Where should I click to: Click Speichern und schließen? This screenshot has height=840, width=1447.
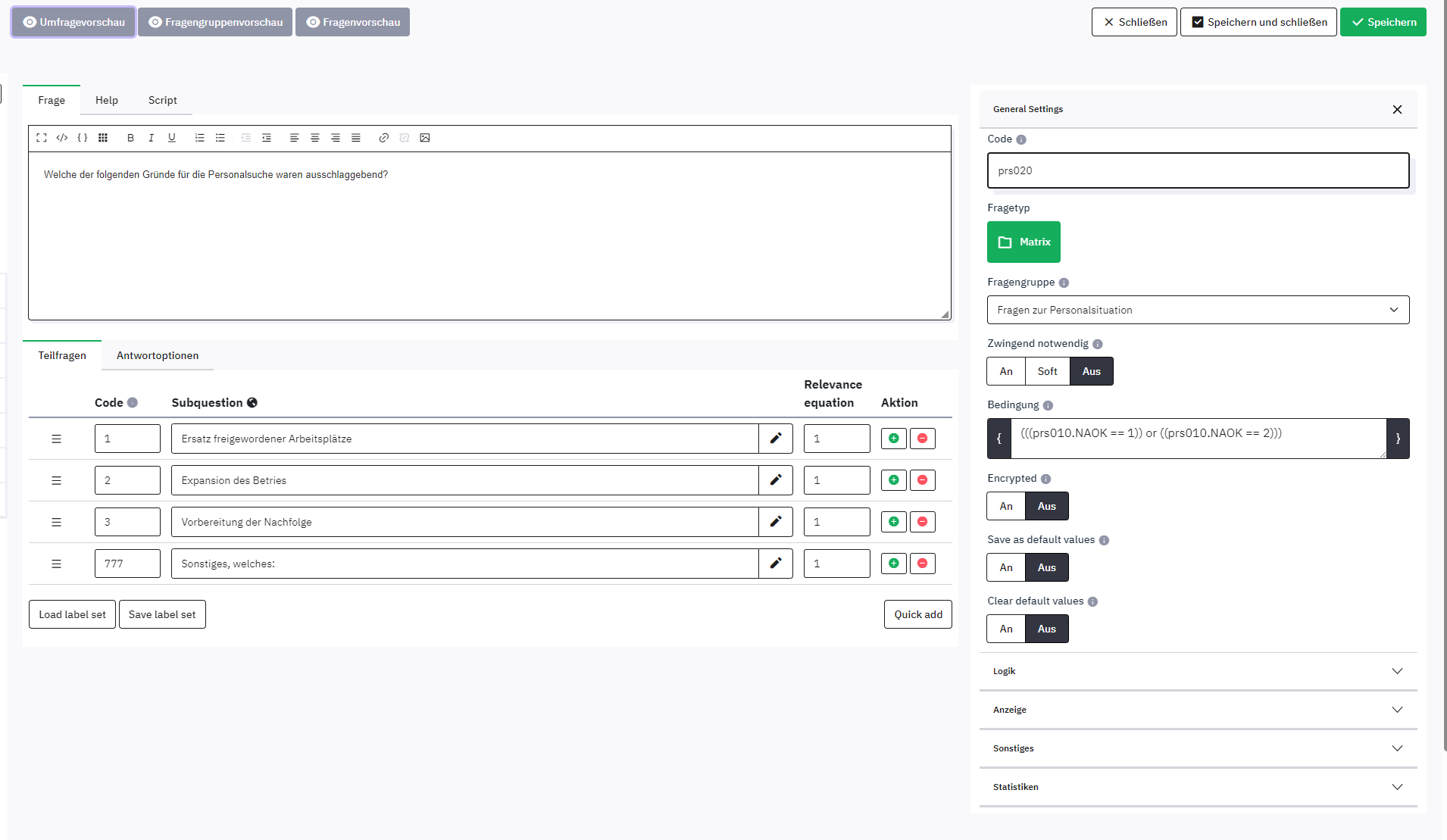coord(1258,22)
